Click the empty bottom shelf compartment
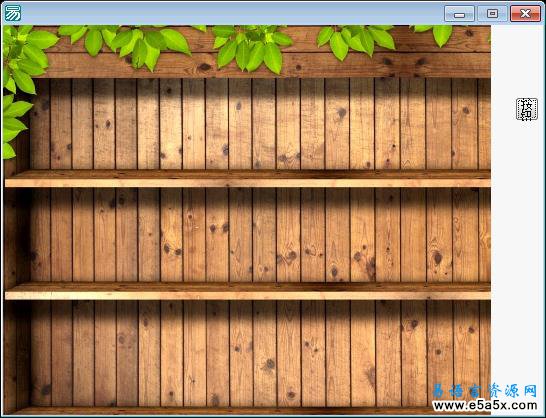 click(x=260, y=354)
